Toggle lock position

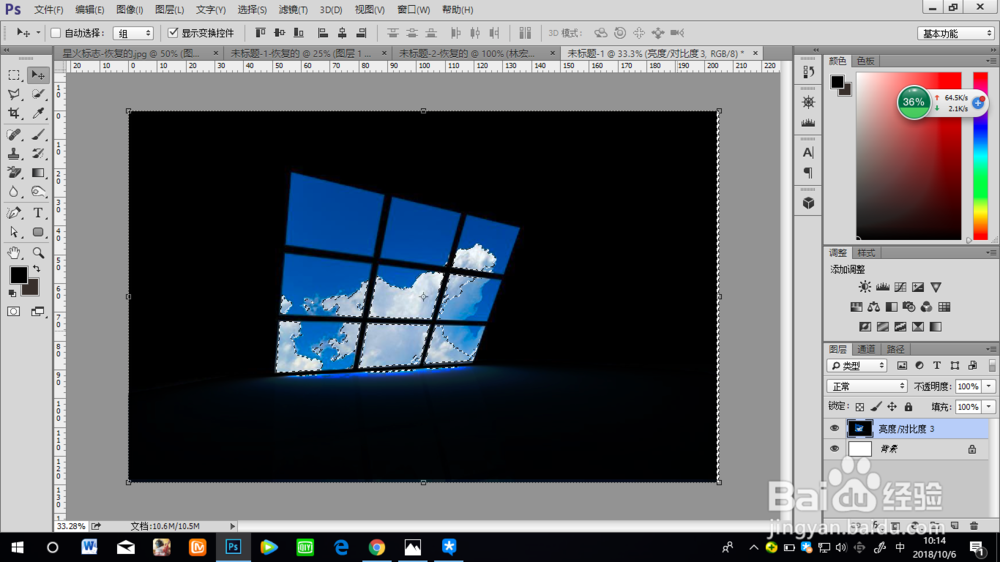[x=892, y=407]
